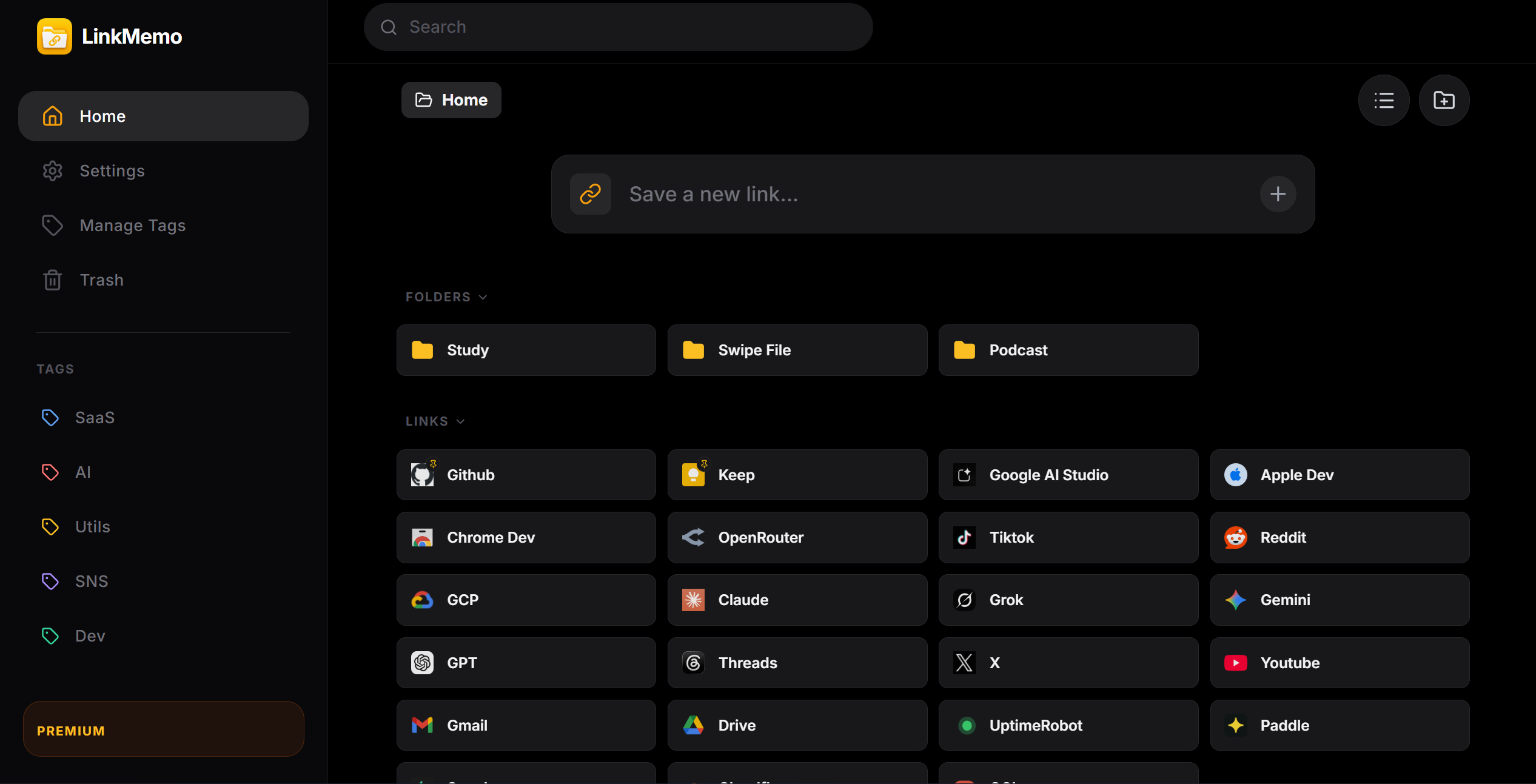
Task: Click the Drive triangle icon
Action: pyautogui.click(x=693, y=725)
